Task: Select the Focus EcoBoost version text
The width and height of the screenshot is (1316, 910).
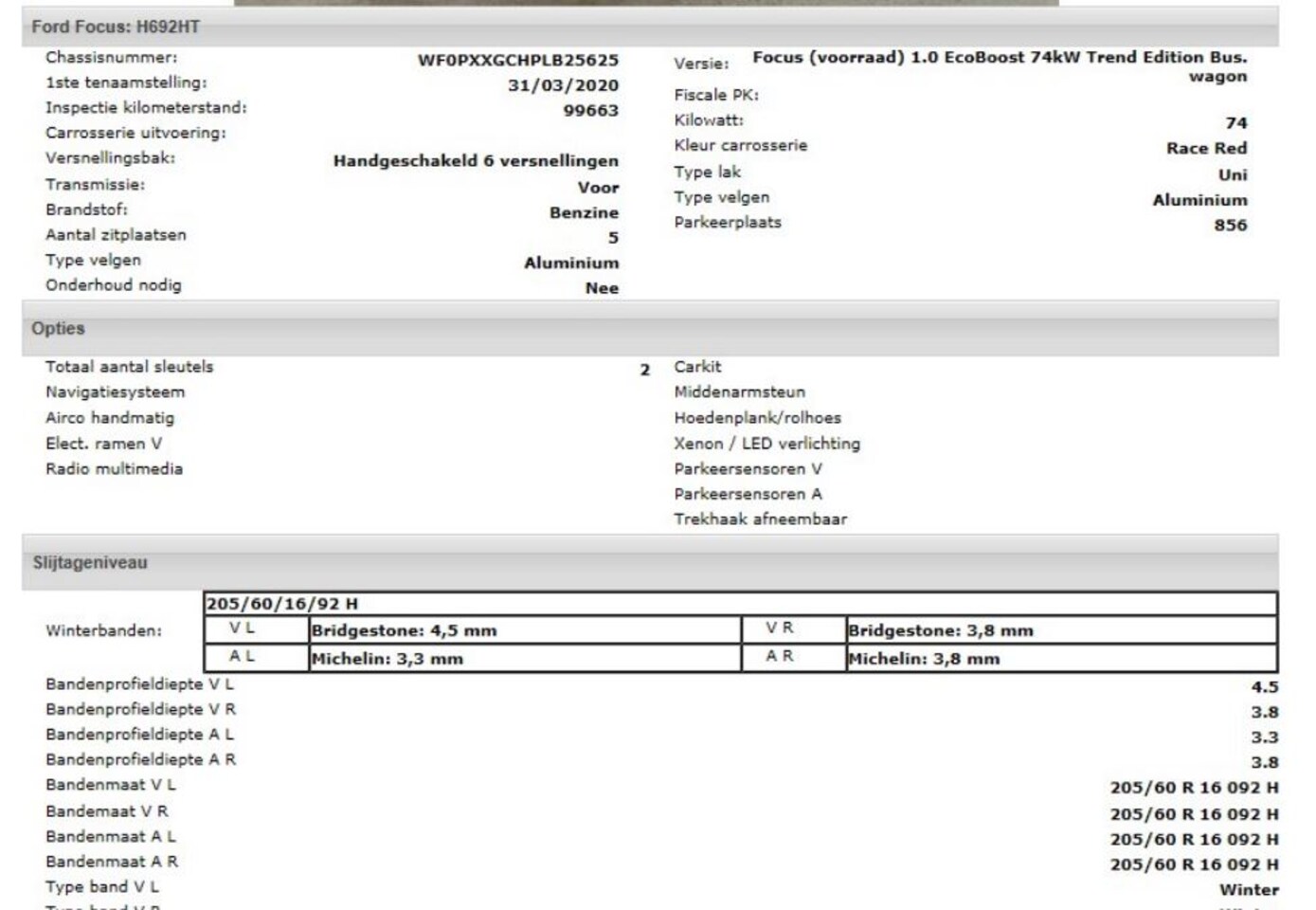Action: click(999, 58)
